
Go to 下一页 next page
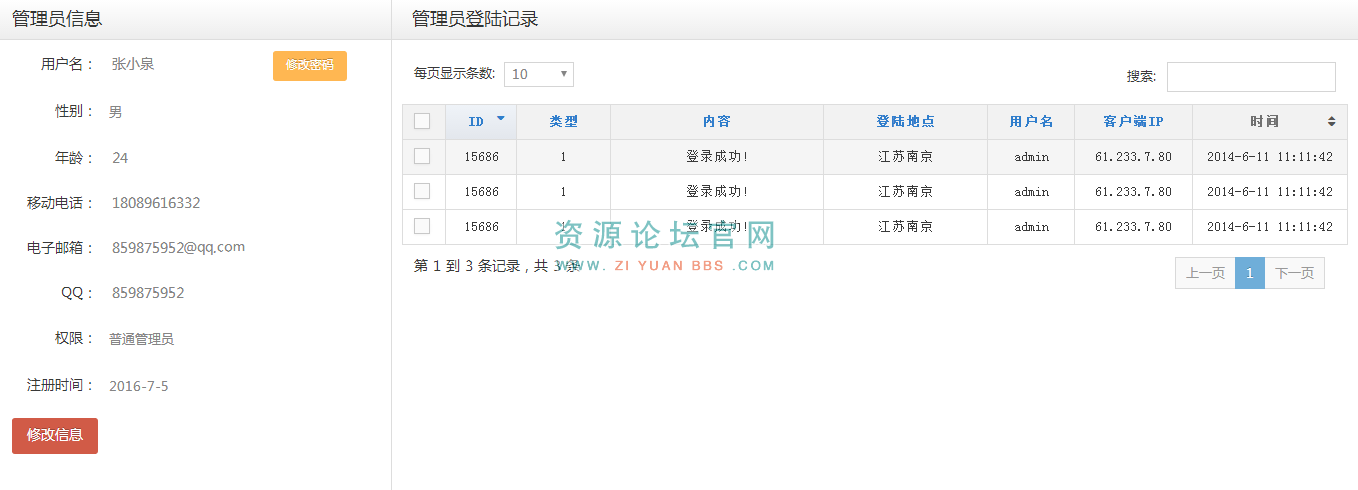point(1294,273)
